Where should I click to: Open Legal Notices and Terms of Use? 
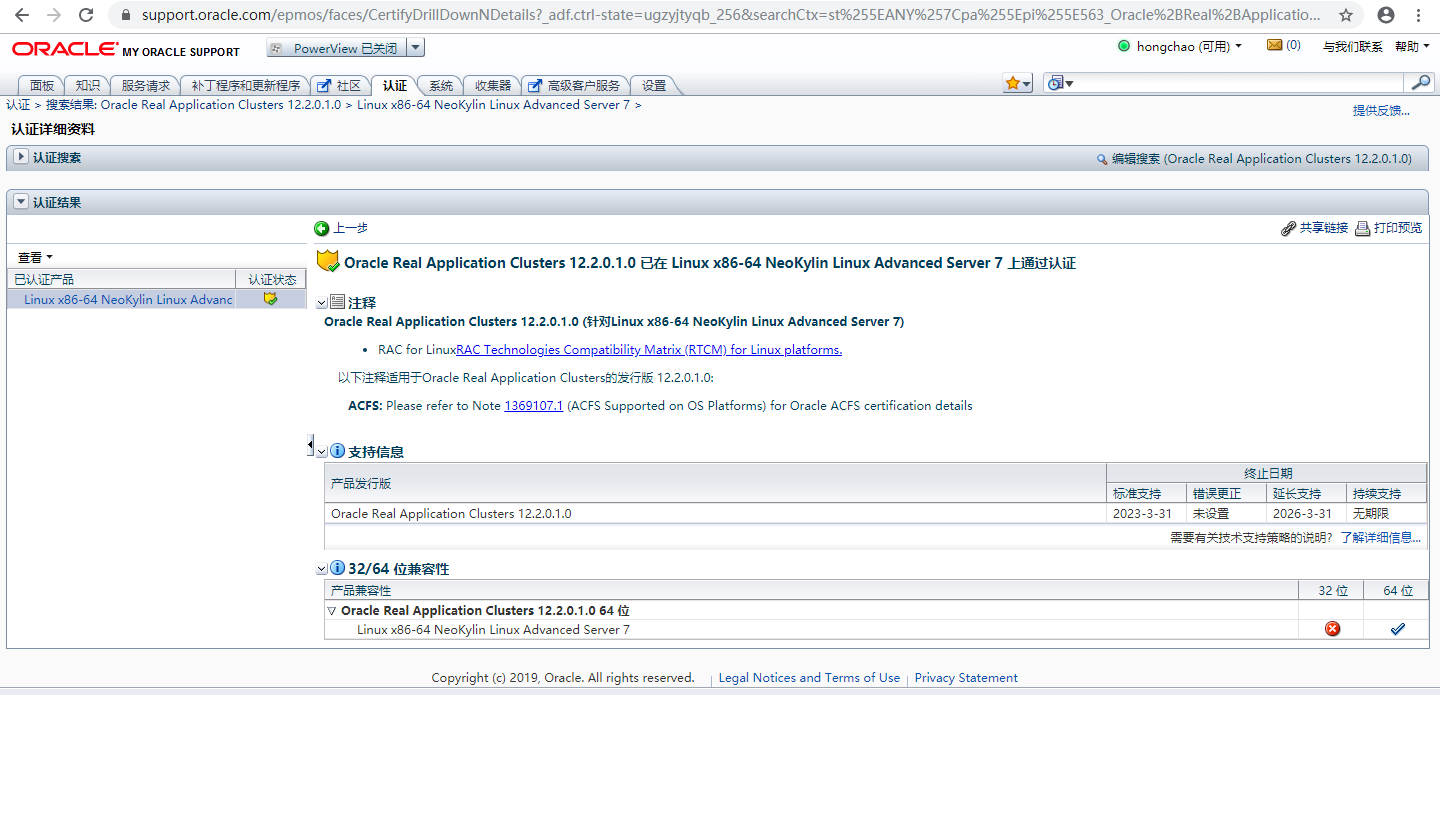coord(809,678)
